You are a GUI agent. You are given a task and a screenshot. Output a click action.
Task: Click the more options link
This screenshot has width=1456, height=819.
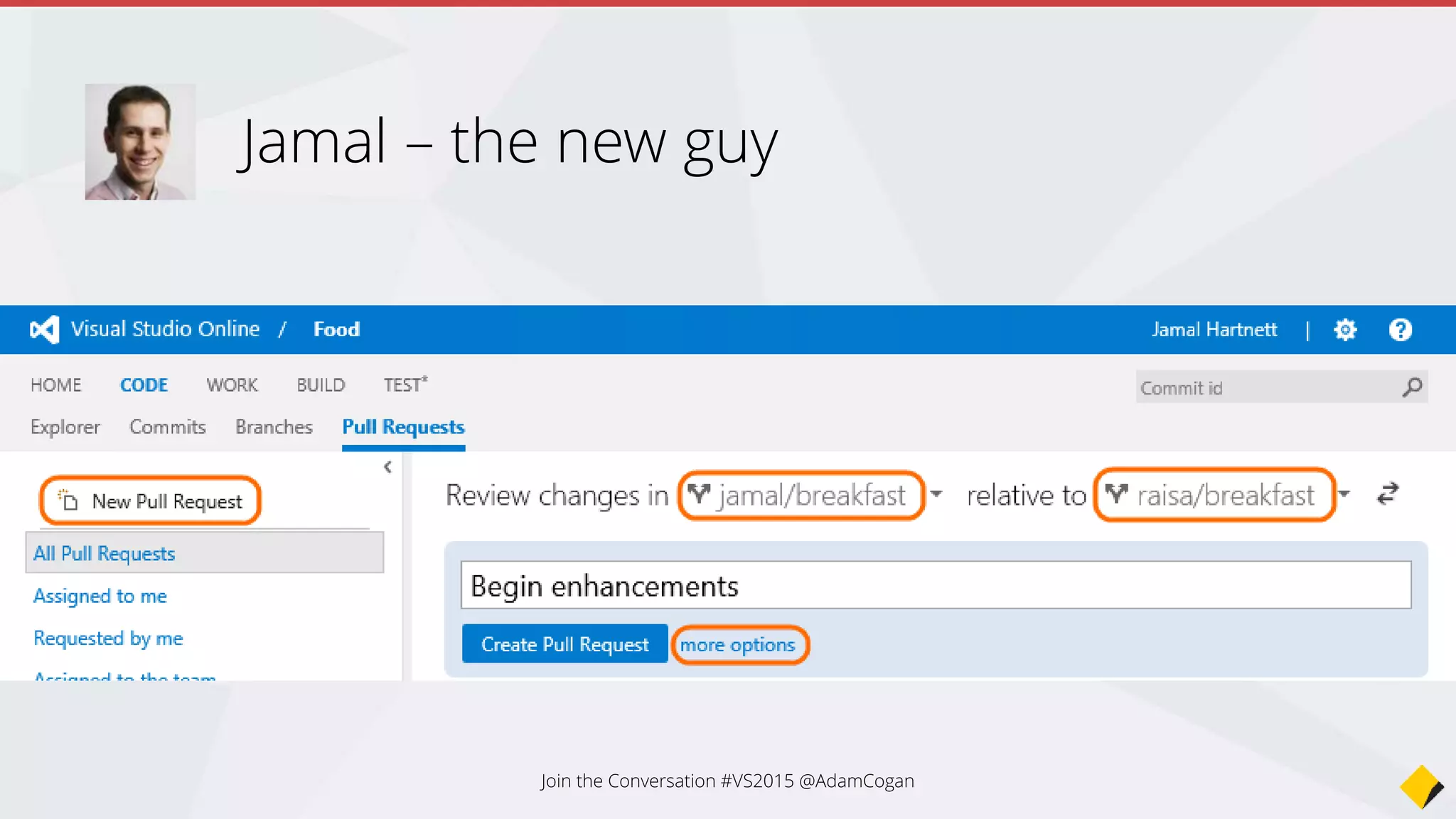point(738,645)
